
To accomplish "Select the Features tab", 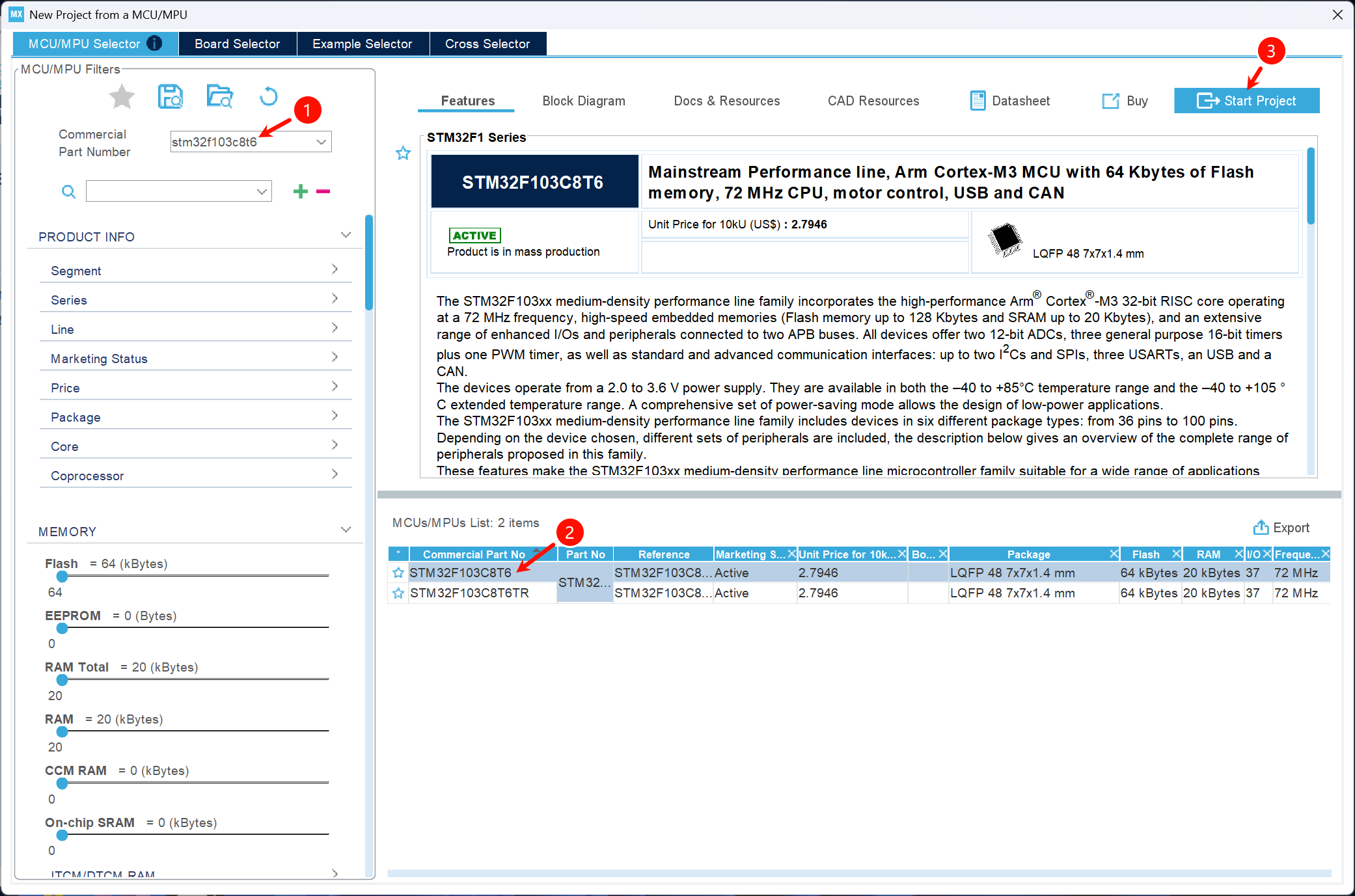I will click(468, 101).
